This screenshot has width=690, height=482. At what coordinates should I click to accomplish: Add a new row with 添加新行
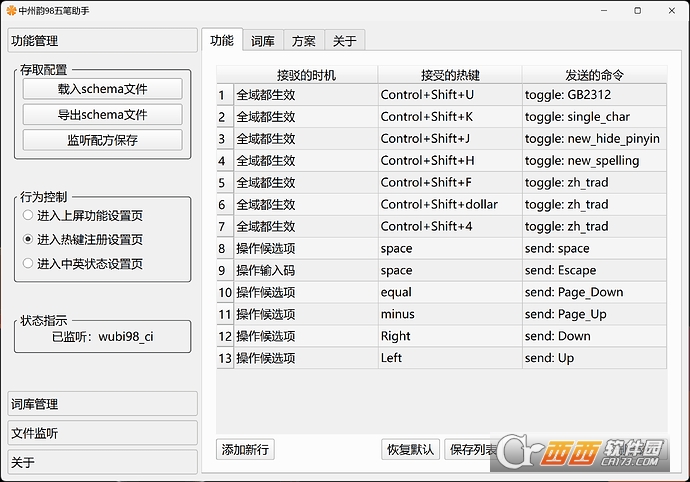pyautogui.click(x=245, y=449)
